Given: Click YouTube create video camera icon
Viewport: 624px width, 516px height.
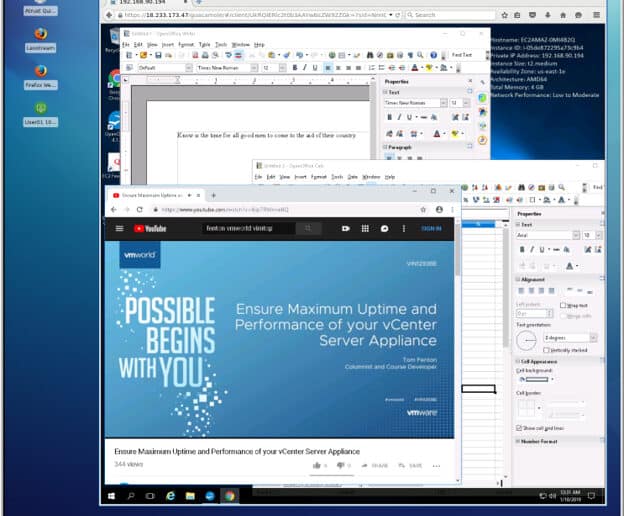Looking at the screenshot, I should pyautogui.click(x=345, y=228).
